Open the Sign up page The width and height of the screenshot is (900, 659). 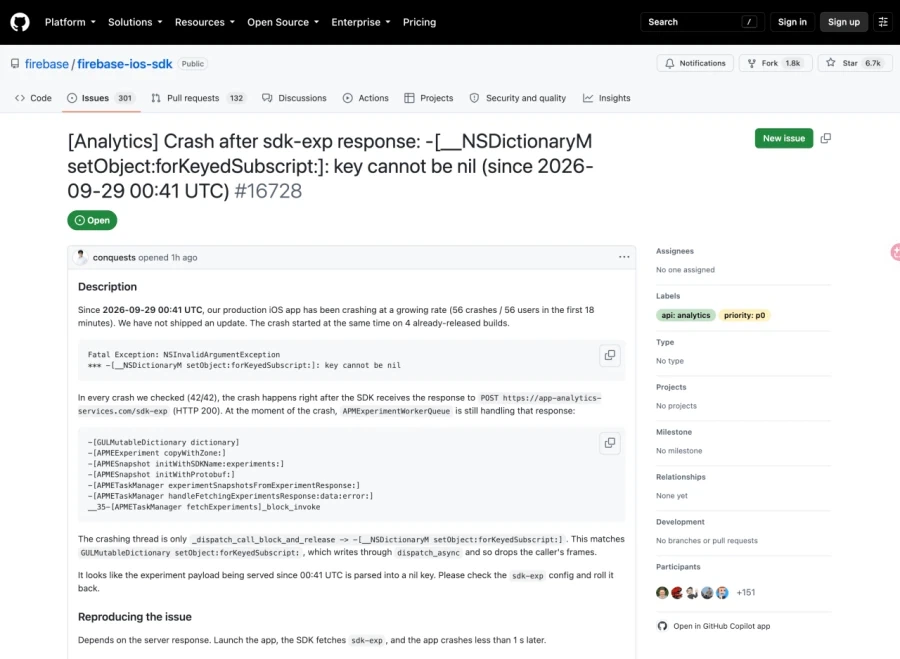pyautogui.click(x=844, y=22)
